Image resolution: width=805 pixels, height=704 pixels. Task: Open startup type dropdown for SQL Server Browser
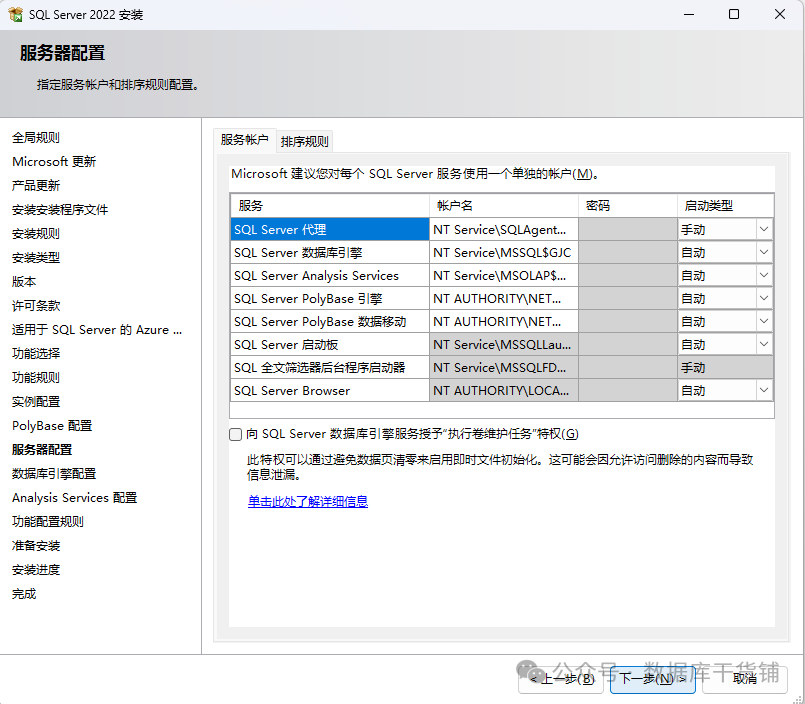click(x=764, y=391)
